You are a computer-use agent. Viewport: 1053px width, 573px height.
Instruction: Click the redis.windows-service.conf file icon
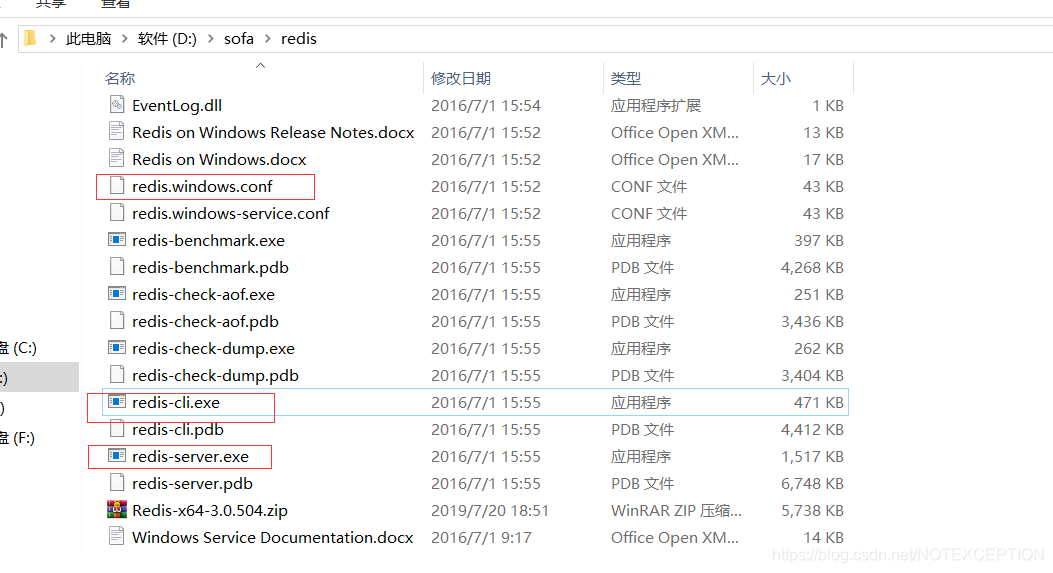click(x=117, y=213)
